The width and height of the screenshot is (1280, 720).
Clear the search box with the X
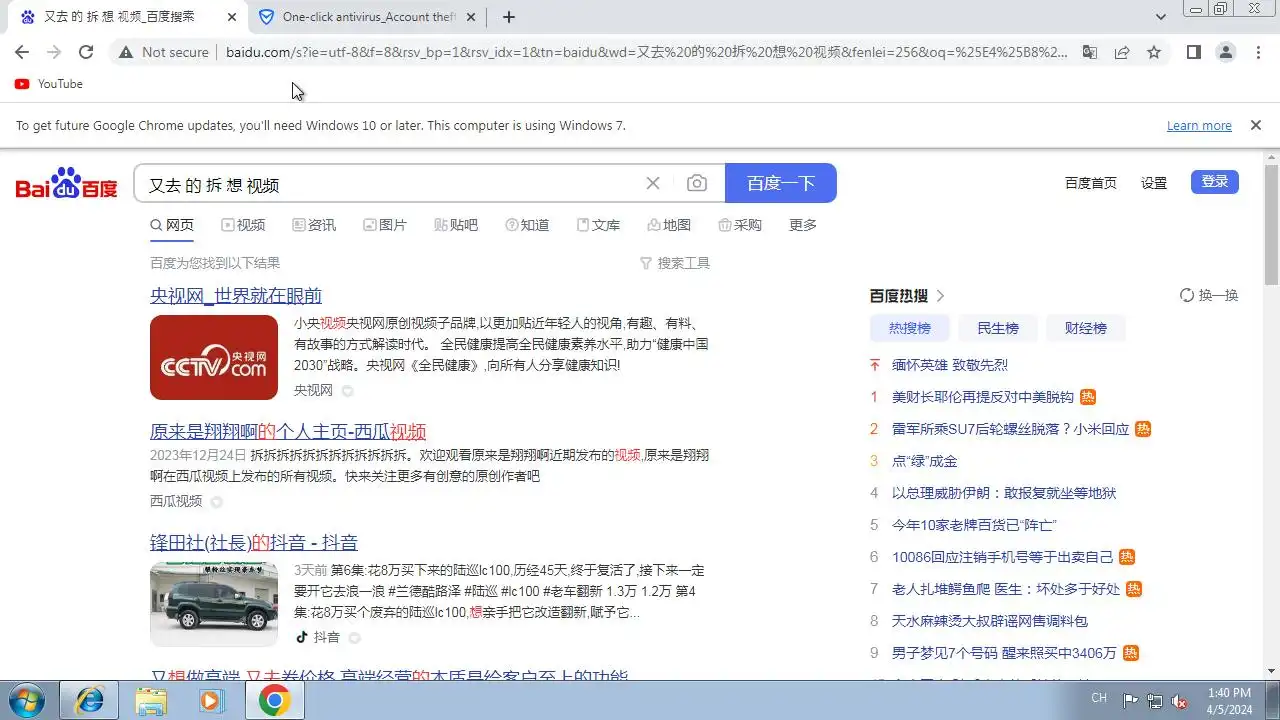pyautogui.click(x=653, y=183)
